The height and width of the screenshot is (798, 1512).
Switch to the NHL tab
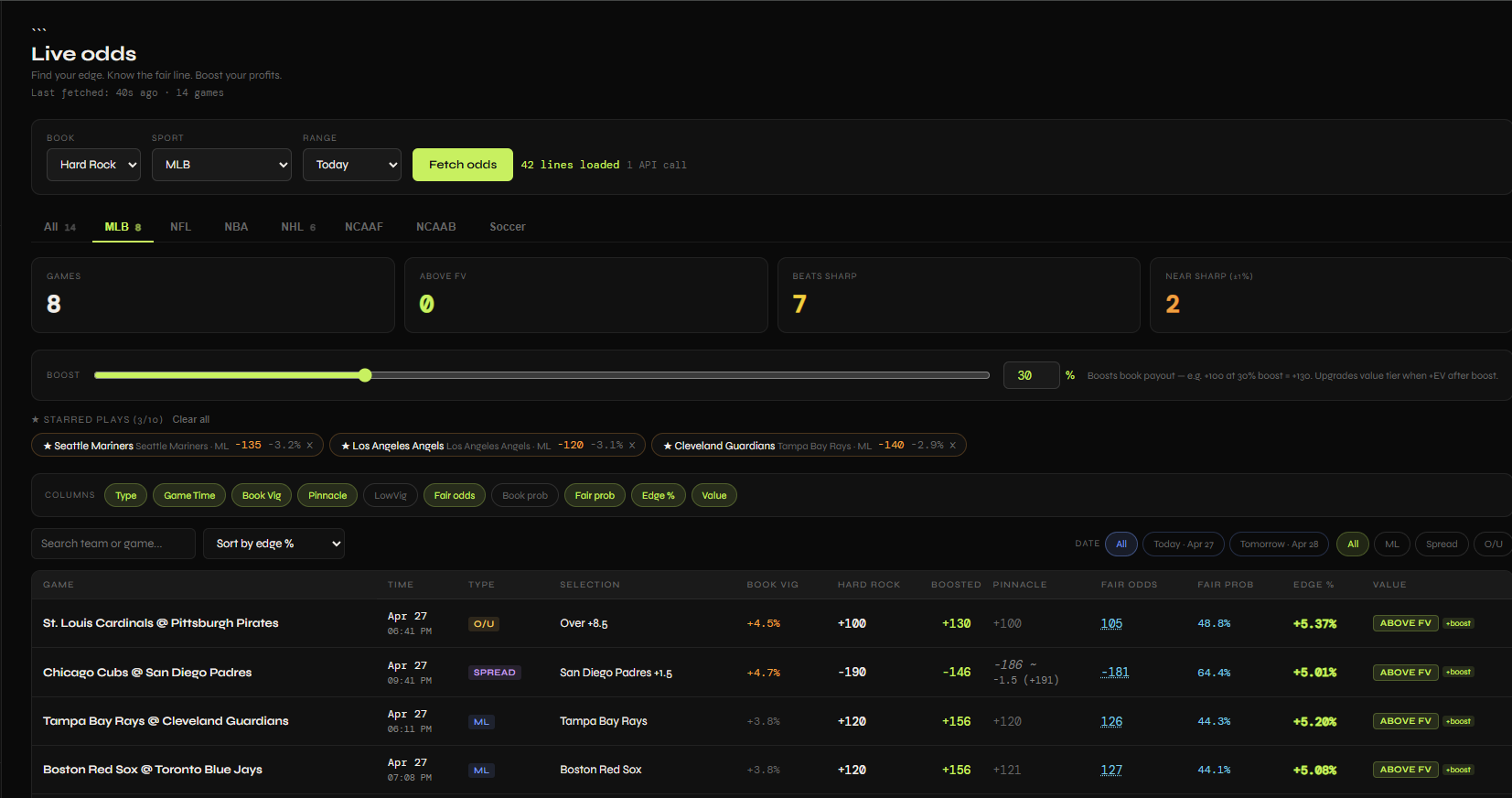tap(298, 227)
